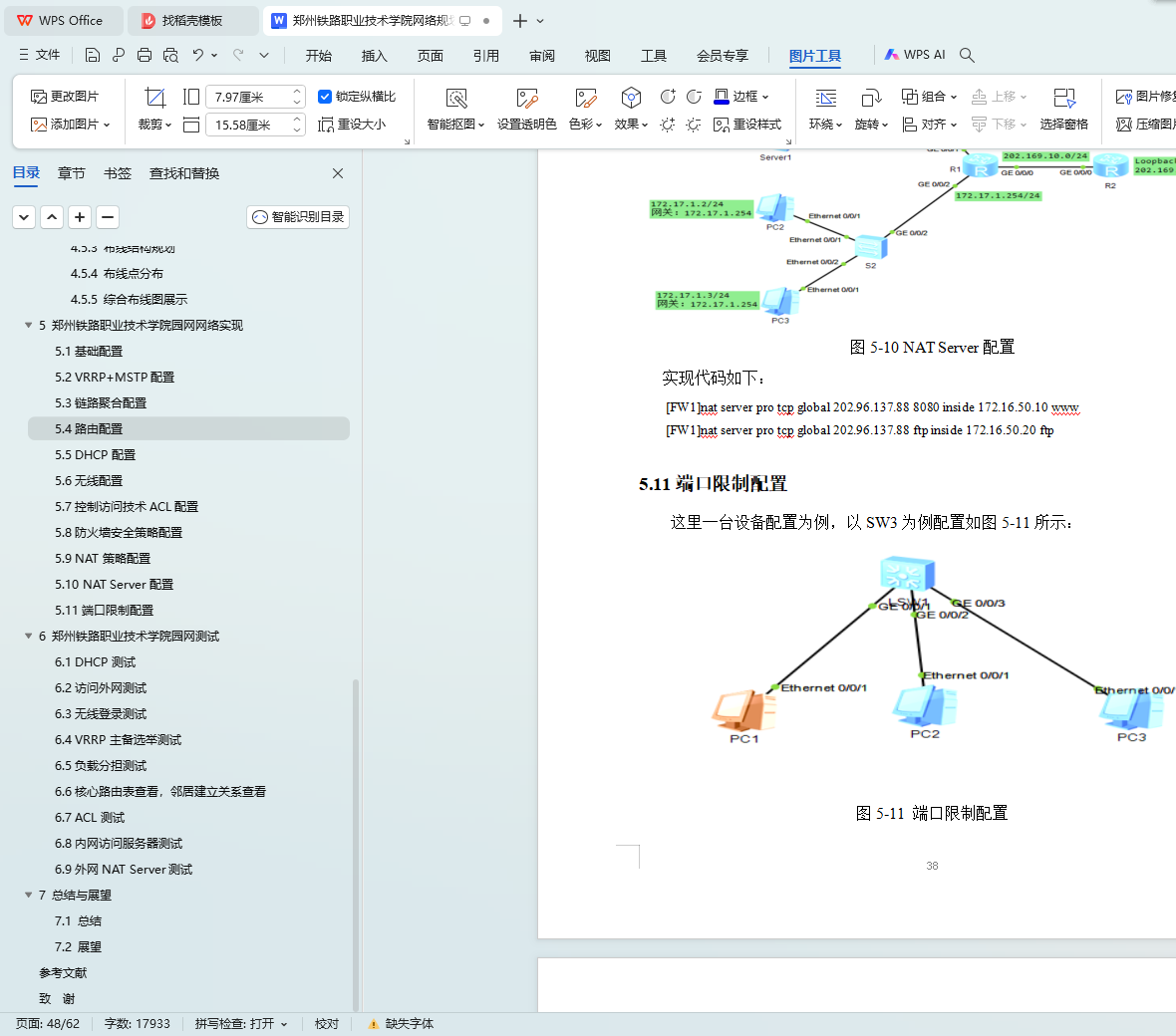Decrease picture brightness sun icon
This screenshot has height=1036, width=1176.
(x=694, y=125)
